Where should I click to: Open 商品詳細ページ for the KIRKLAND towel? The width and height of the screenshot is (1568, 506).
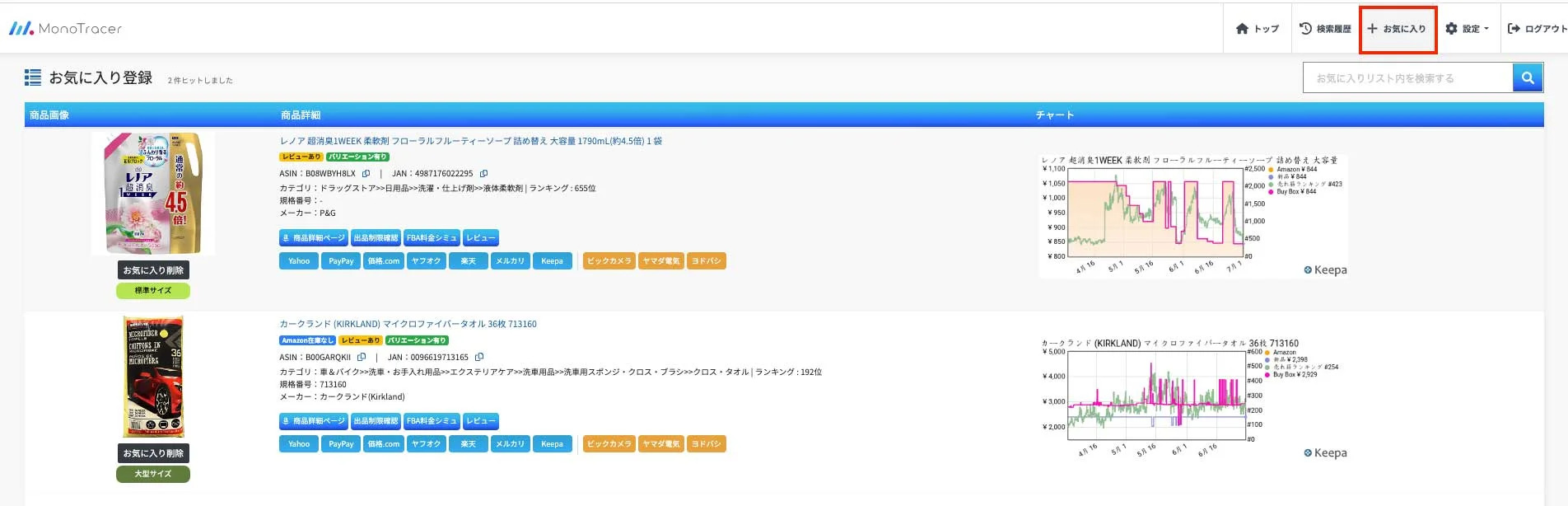(x=314, y=421)
